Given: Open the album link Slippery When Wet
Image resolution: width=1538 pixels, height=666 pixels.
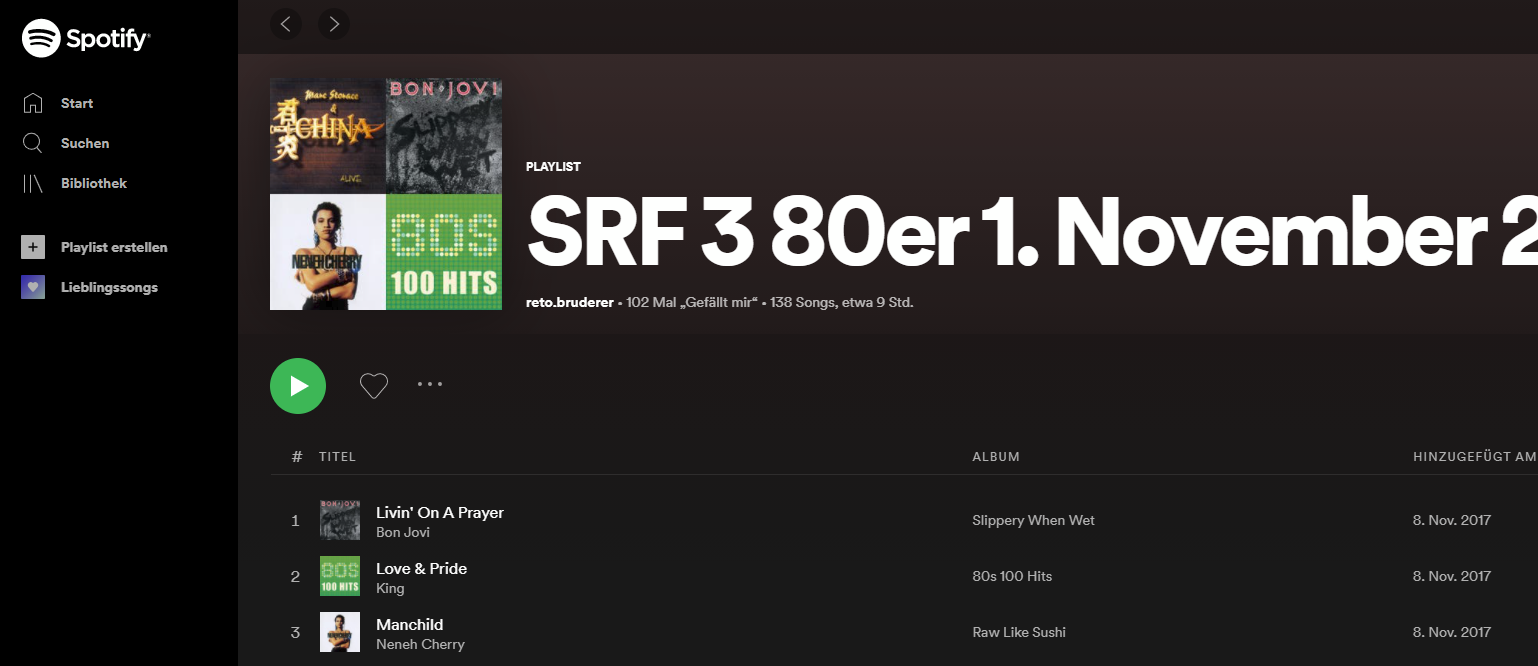Looking at the screenshot, I should (1033, 520).
